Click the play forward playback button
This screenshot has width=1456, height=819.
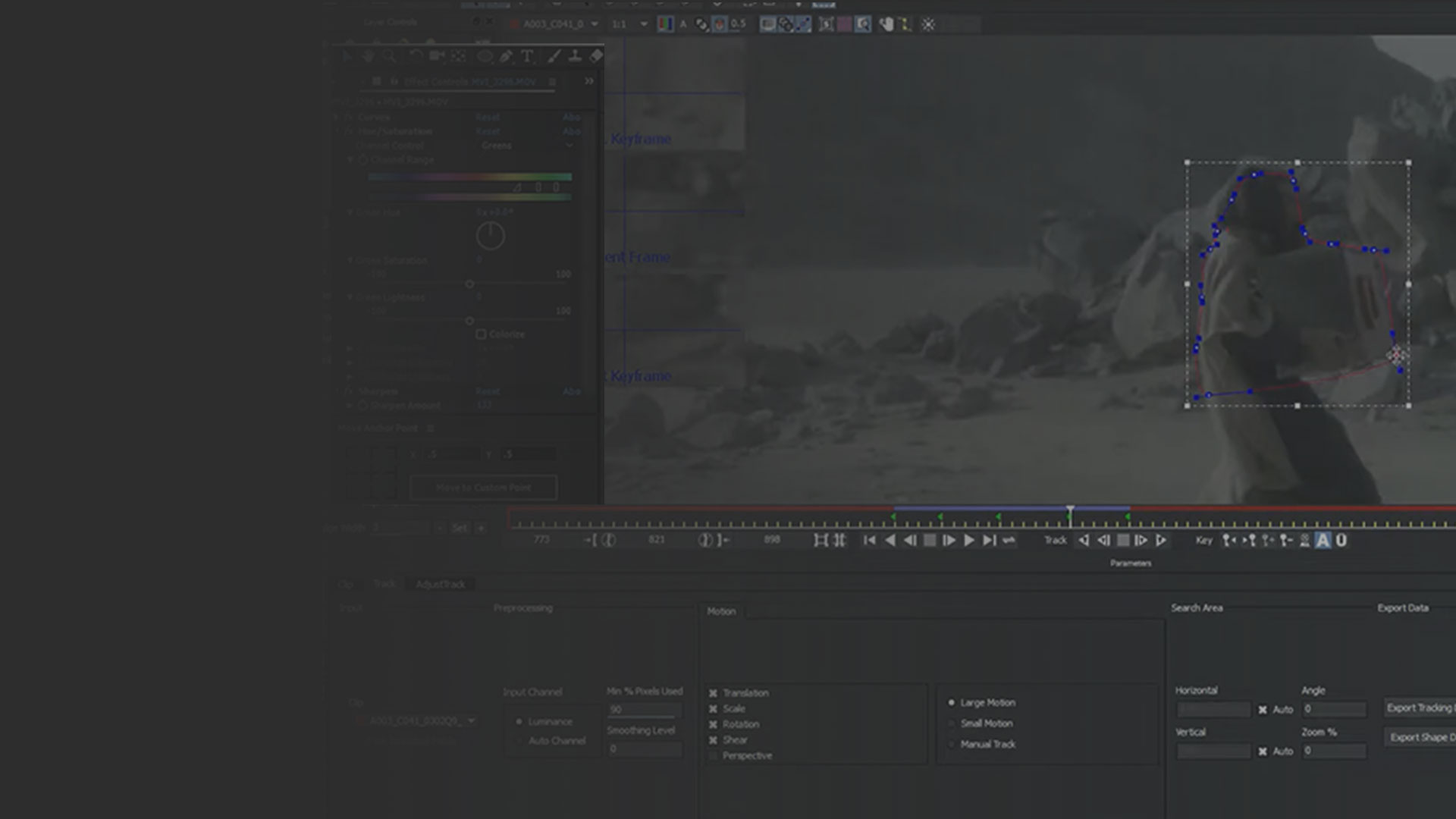[968, 541]
